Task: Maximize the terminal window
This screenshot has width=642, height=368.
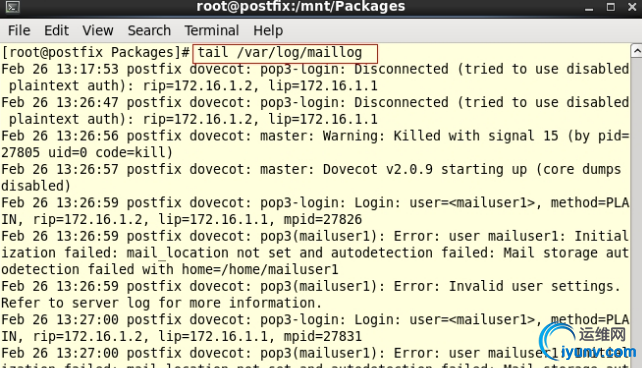Action: (x=610, y=7)
